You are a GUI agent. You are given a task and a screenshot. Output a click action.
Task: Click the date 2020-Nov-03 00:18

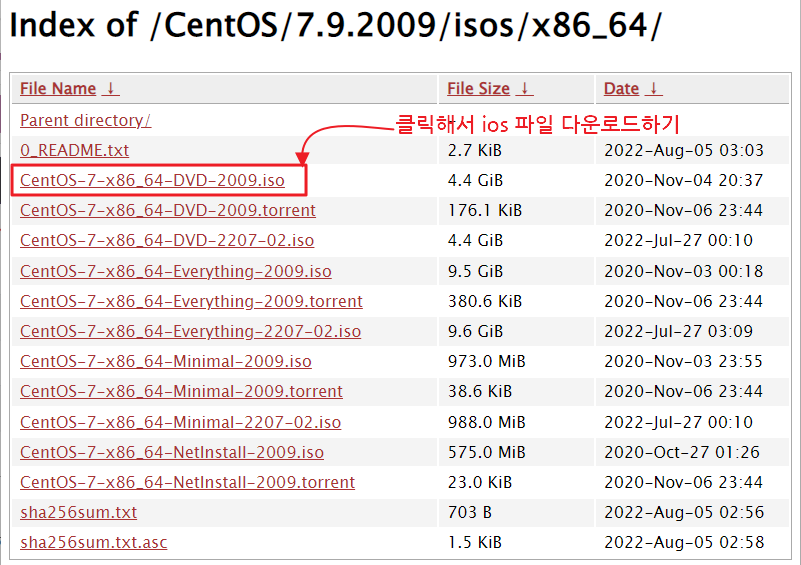[x=684, y=271]
